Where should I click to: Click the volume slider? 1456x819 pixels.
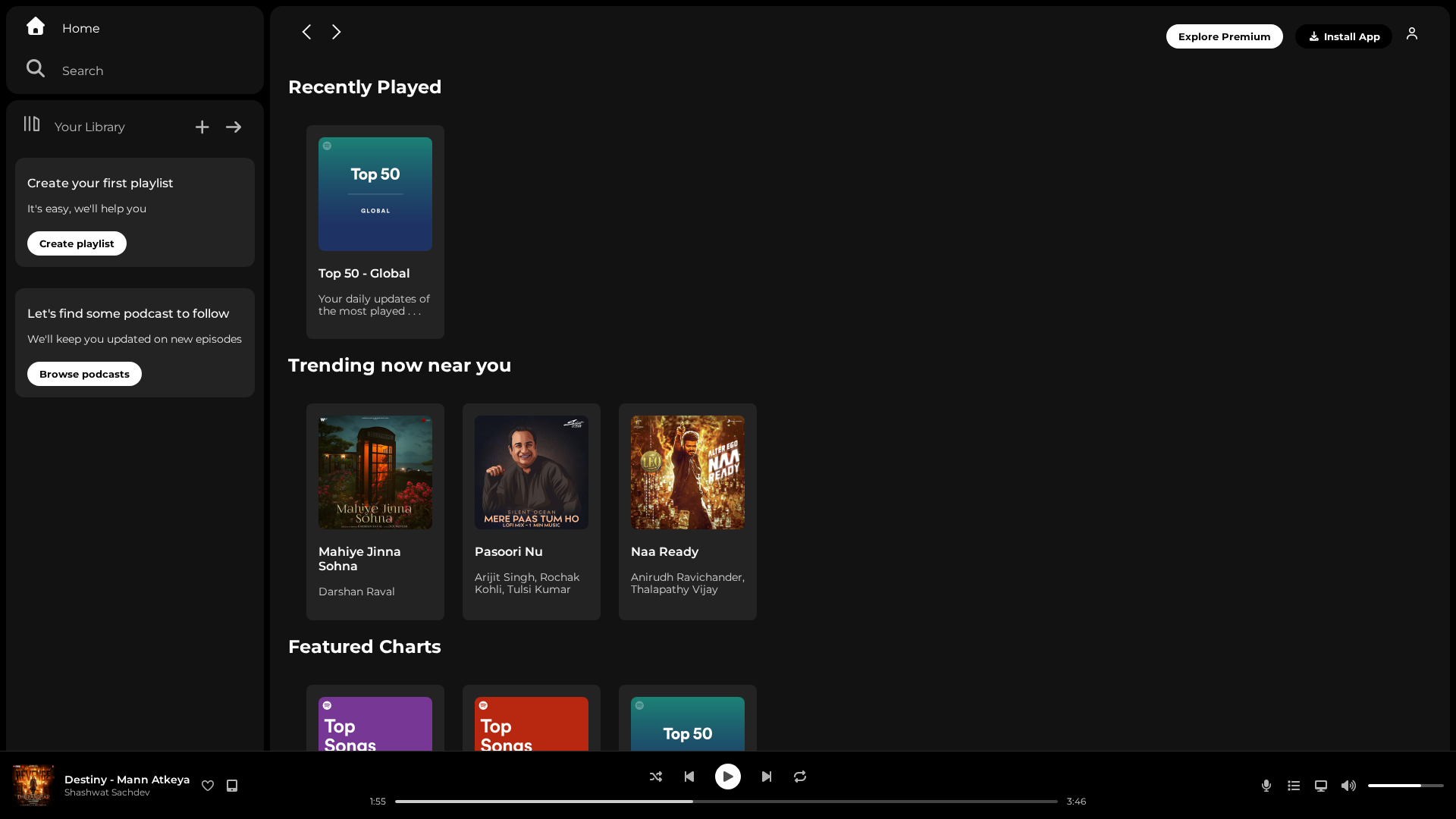pos(1406,786)
